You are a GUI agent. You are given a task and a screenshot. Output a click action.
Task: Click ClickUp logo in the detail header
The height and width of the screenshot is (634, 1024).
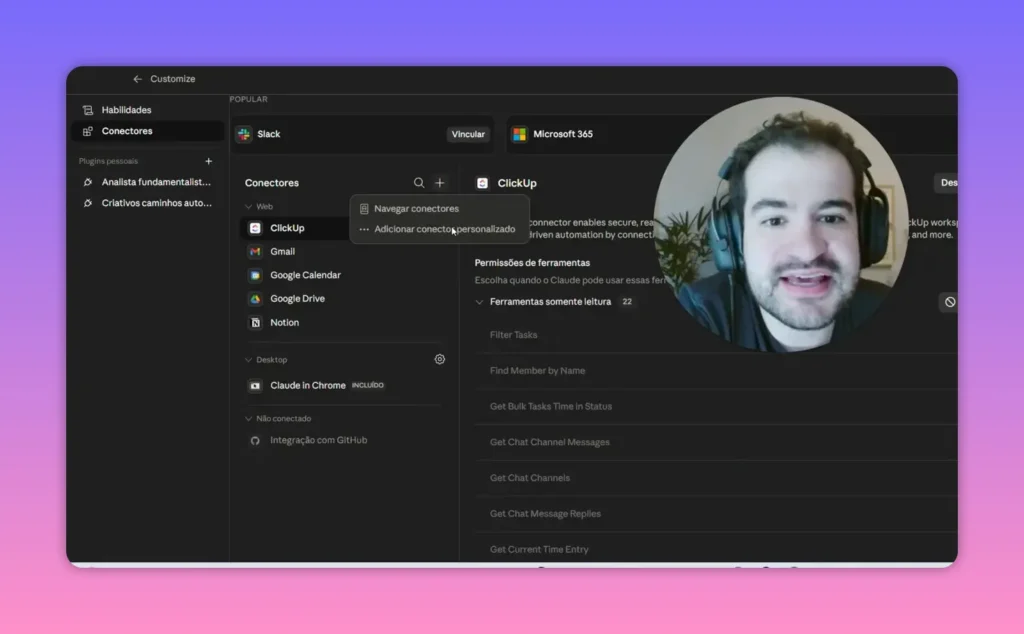[483, 183]
